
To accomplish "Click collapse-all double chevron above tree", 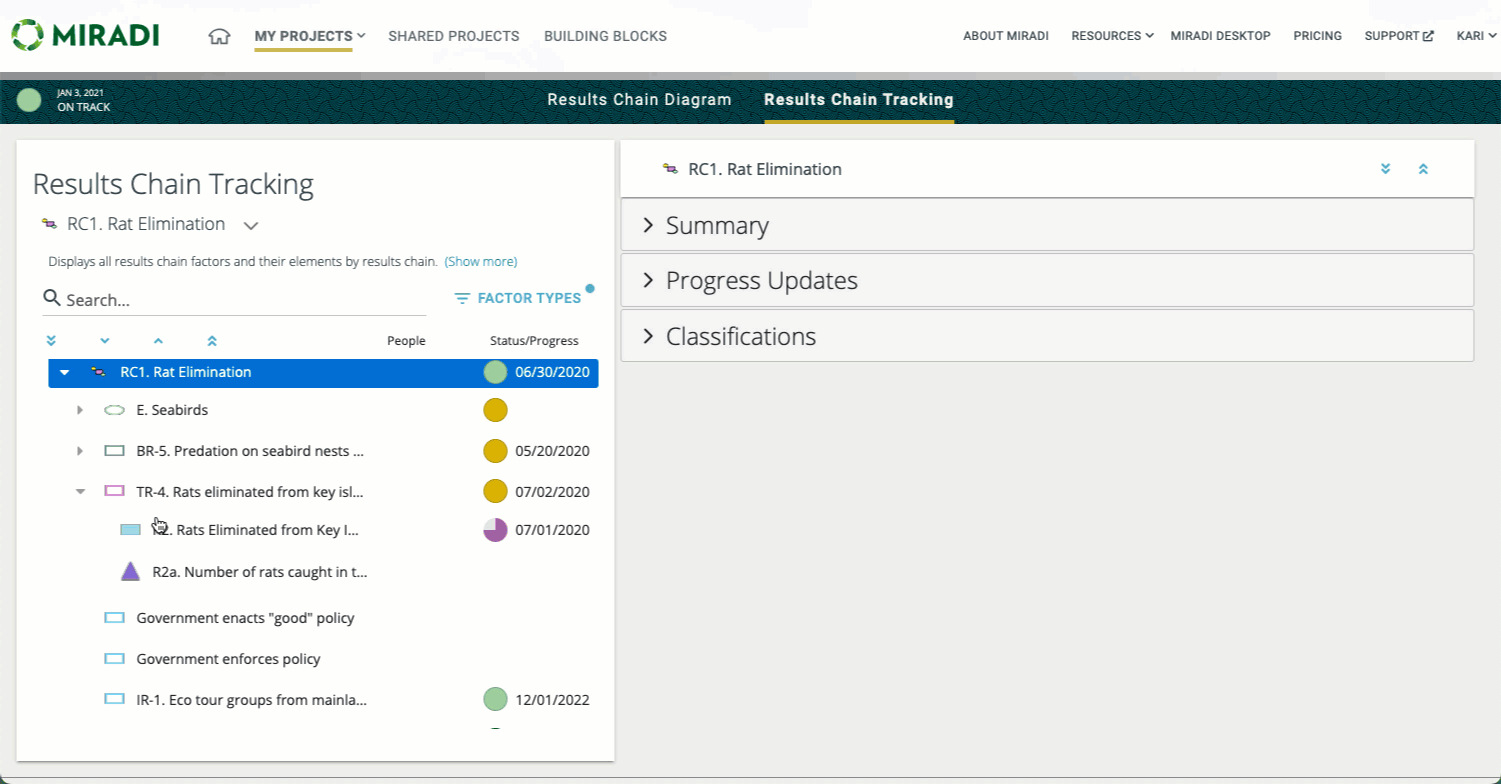I will pyautogui.click(x=212, y=341).
